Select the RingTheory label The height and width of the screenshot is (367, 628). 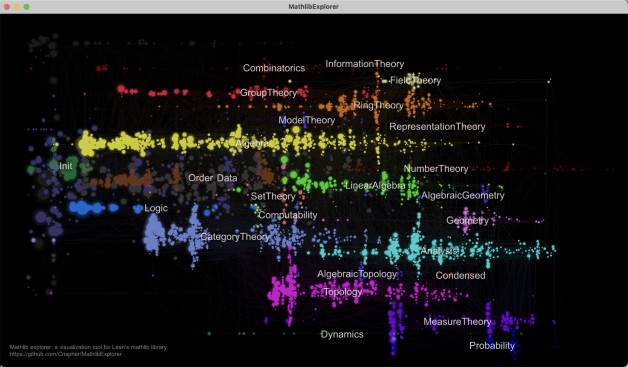tap(378, 105)
